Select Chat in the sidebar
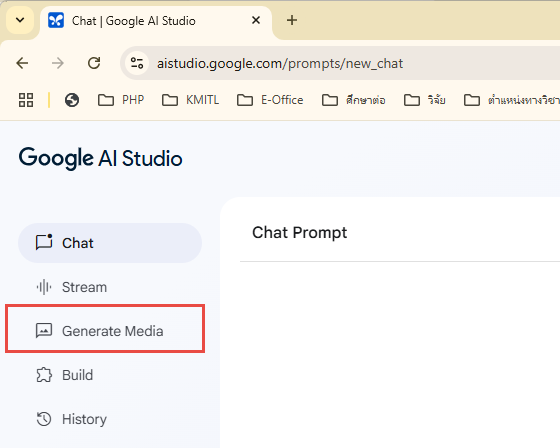 tap(110, 243)
